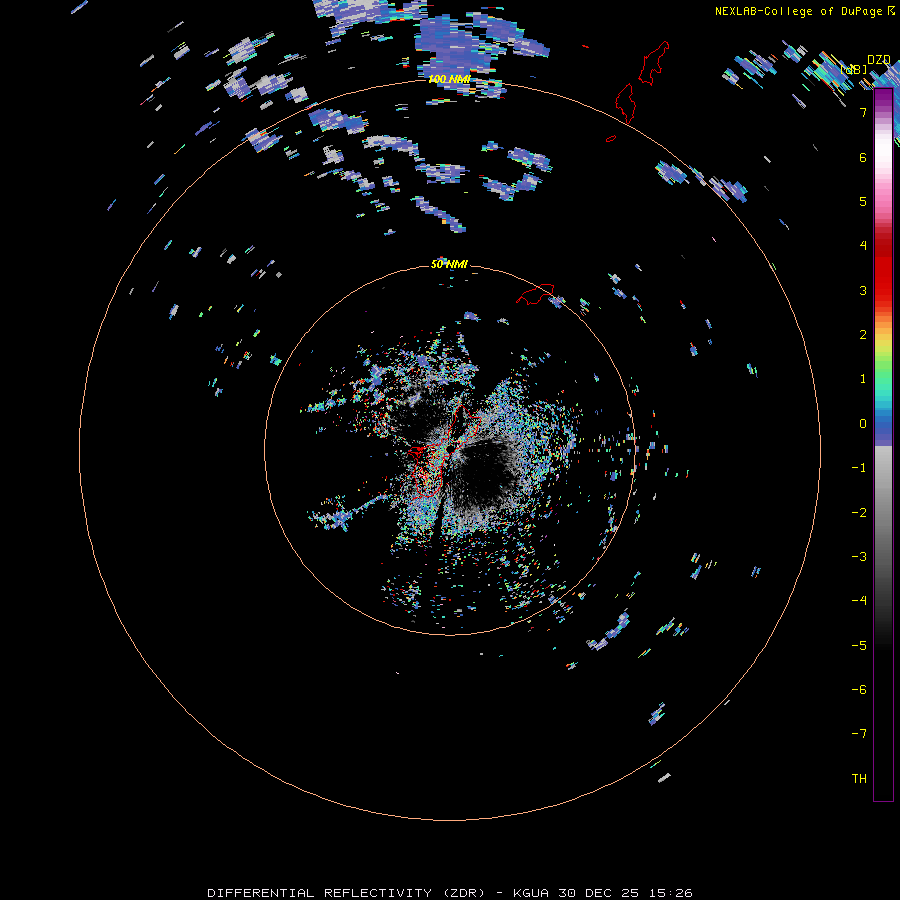
Task: Click the "-7" value on the dB scale
Action: coord(859,734)
